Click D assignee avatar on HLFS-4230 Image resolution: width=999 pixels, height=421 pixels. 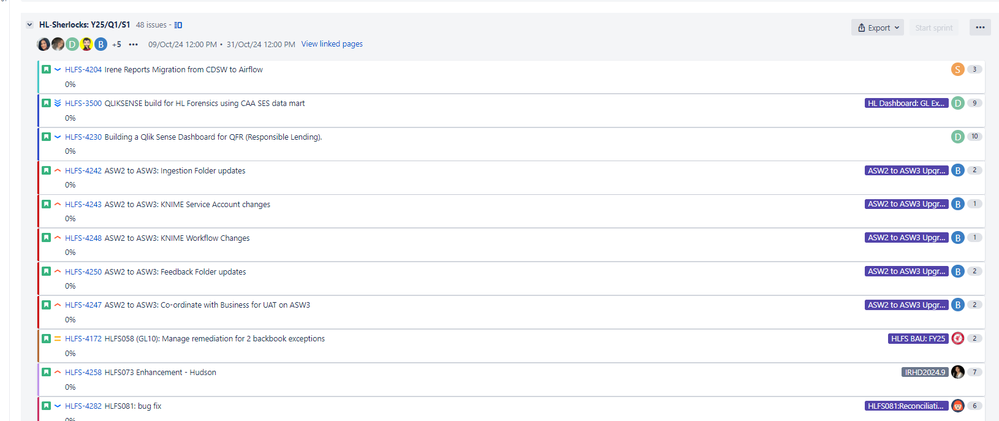pos(958,136)
